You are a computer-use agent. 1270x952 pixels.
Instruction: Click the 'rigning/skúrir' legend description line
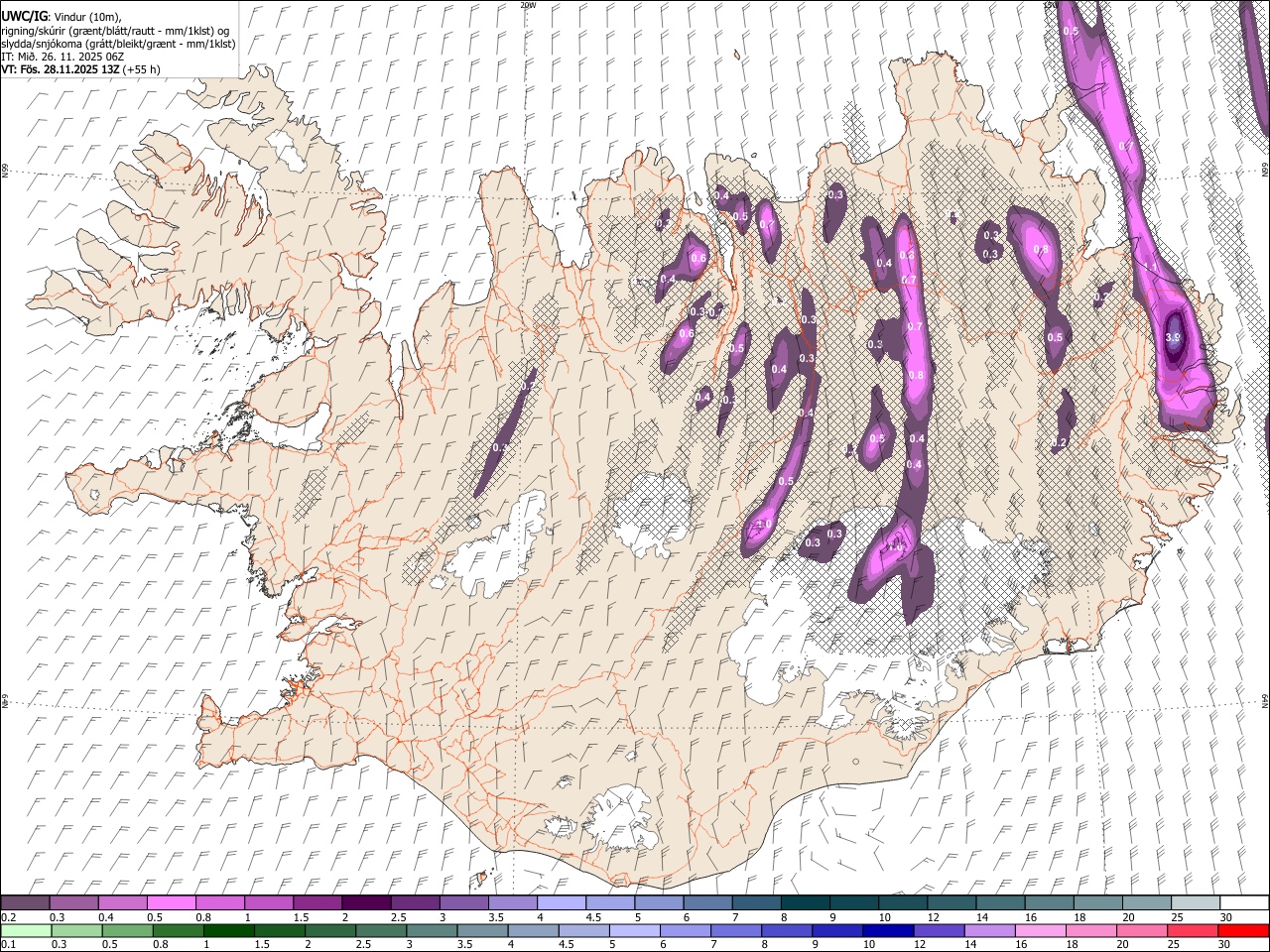pos(115,31)
